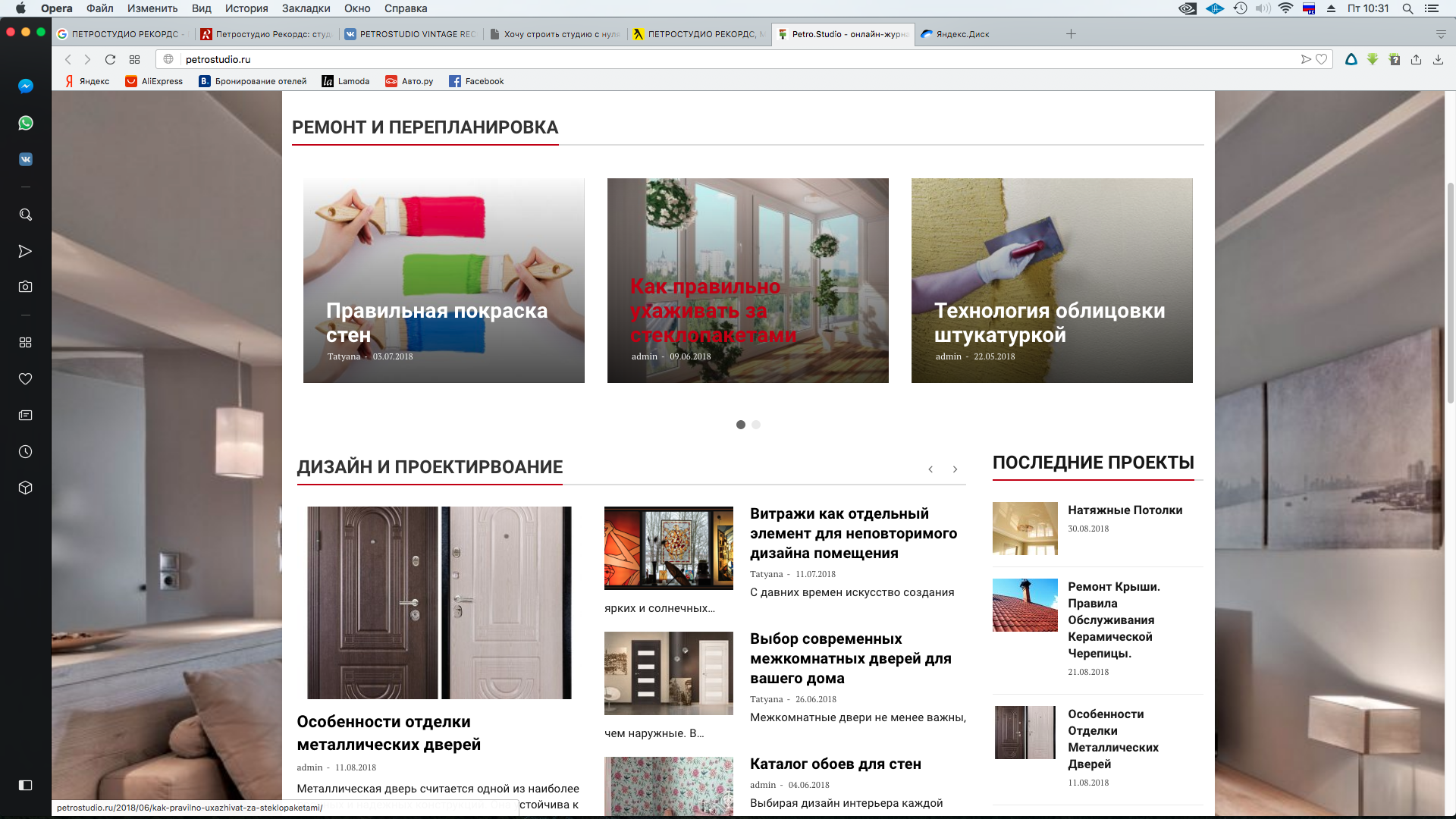
Task: Switch to Яндекс.Диск tab
Action: [962, 34]
